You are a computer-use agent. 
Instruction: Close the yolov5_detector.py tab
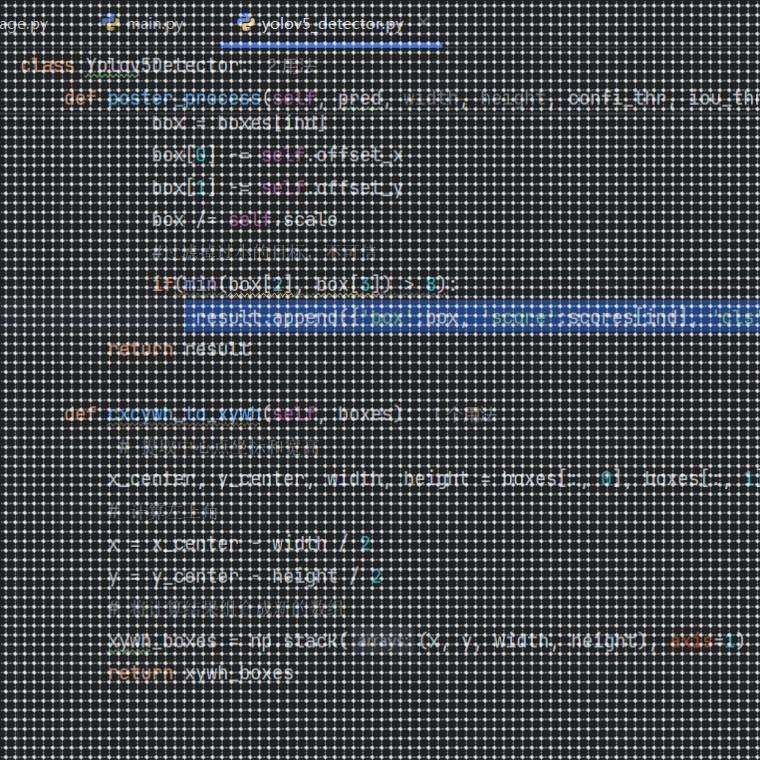423,23
